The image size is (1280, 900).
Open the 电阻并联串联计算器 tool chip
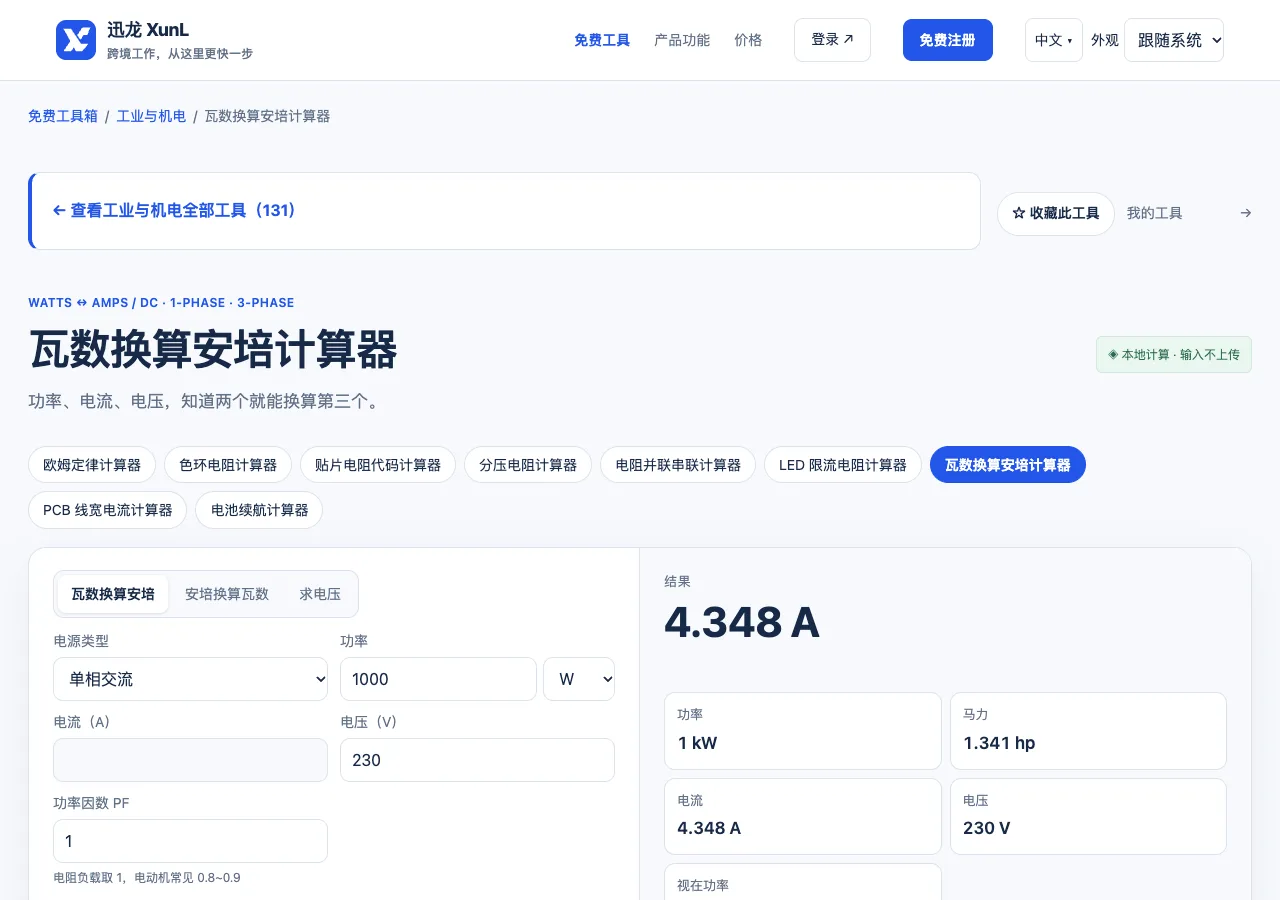(678, 465)
